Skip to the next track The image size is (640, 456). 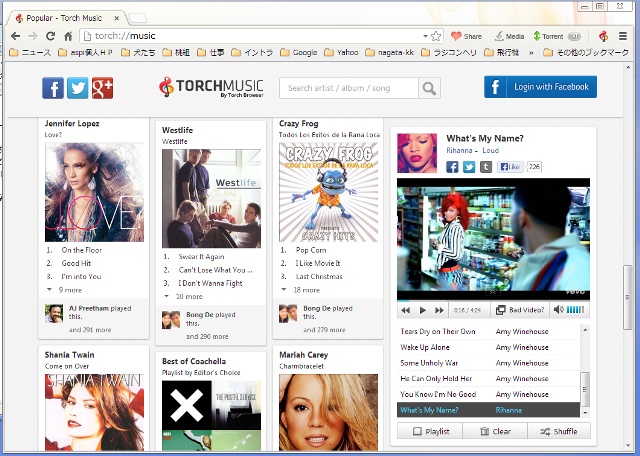439,310
